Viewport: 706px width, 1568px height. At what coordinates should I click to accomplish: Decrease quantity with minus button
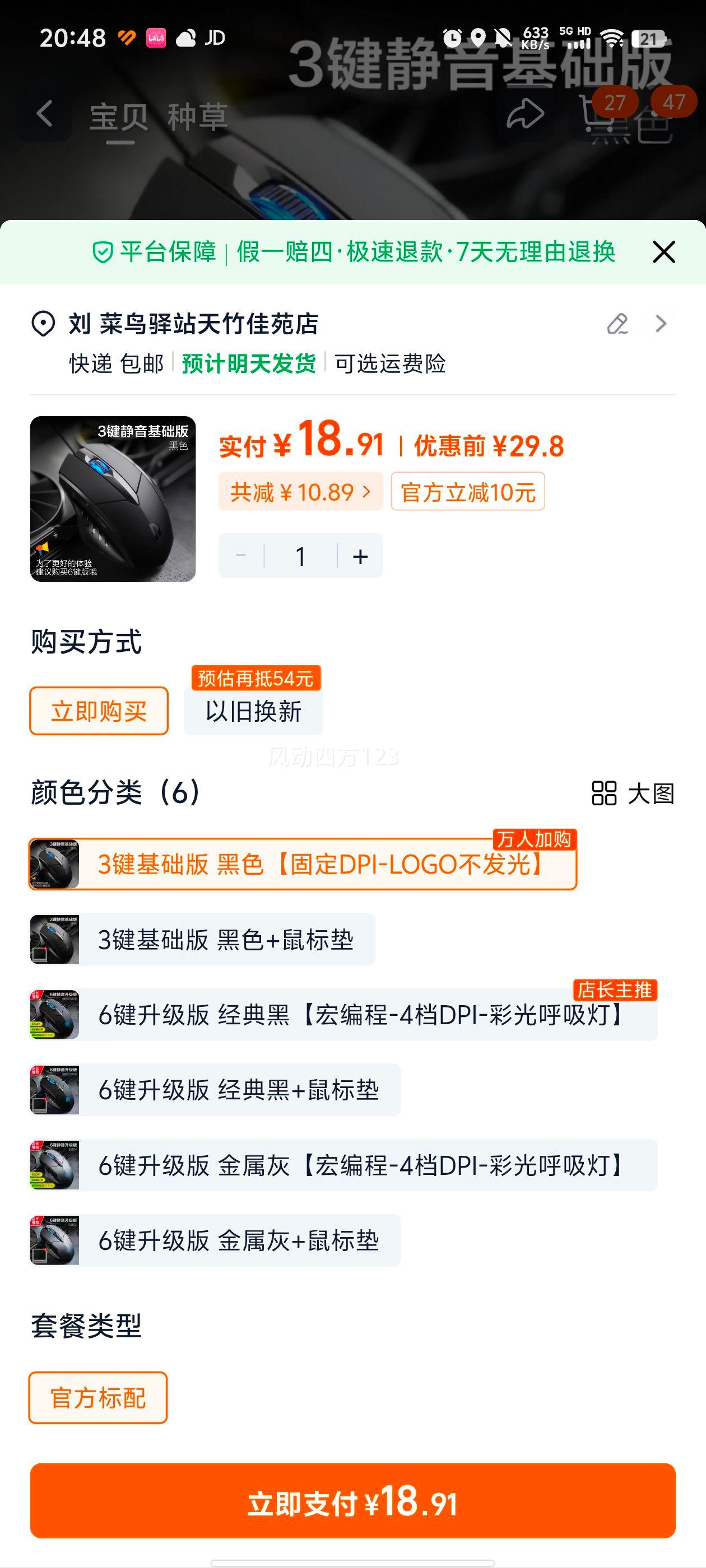click(241, 556)
